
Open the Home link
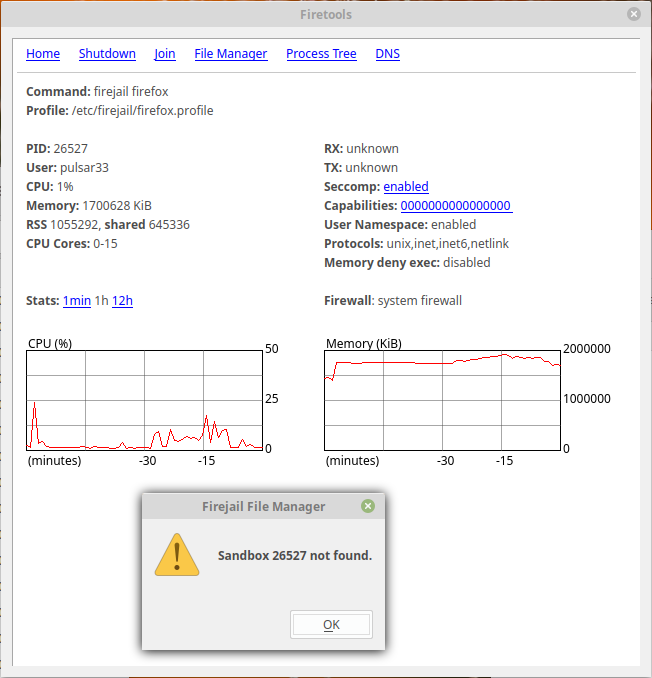click(43, 54)
